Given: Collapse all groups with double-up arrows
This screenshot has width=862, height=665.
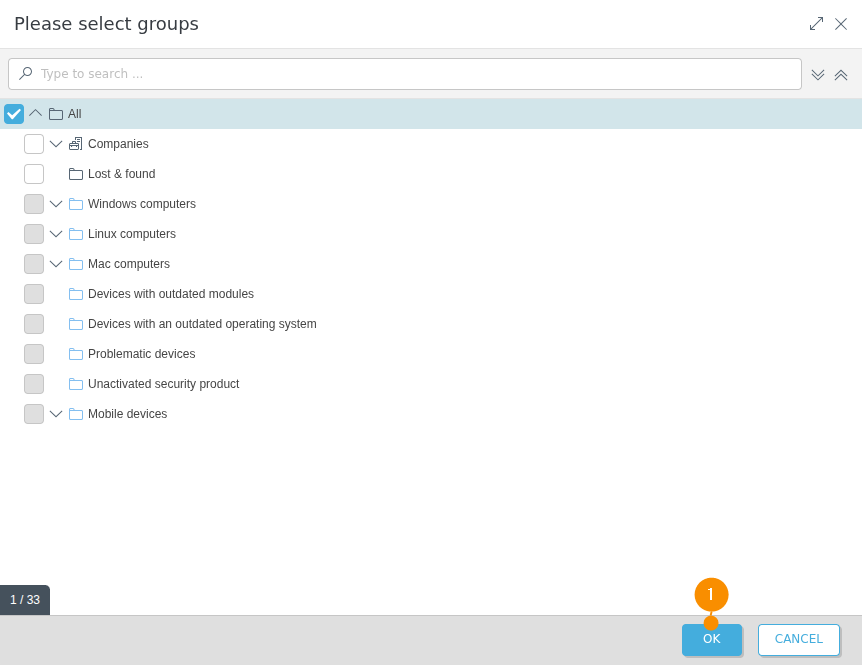Looking at the screenshot, I should coord(841,75).
